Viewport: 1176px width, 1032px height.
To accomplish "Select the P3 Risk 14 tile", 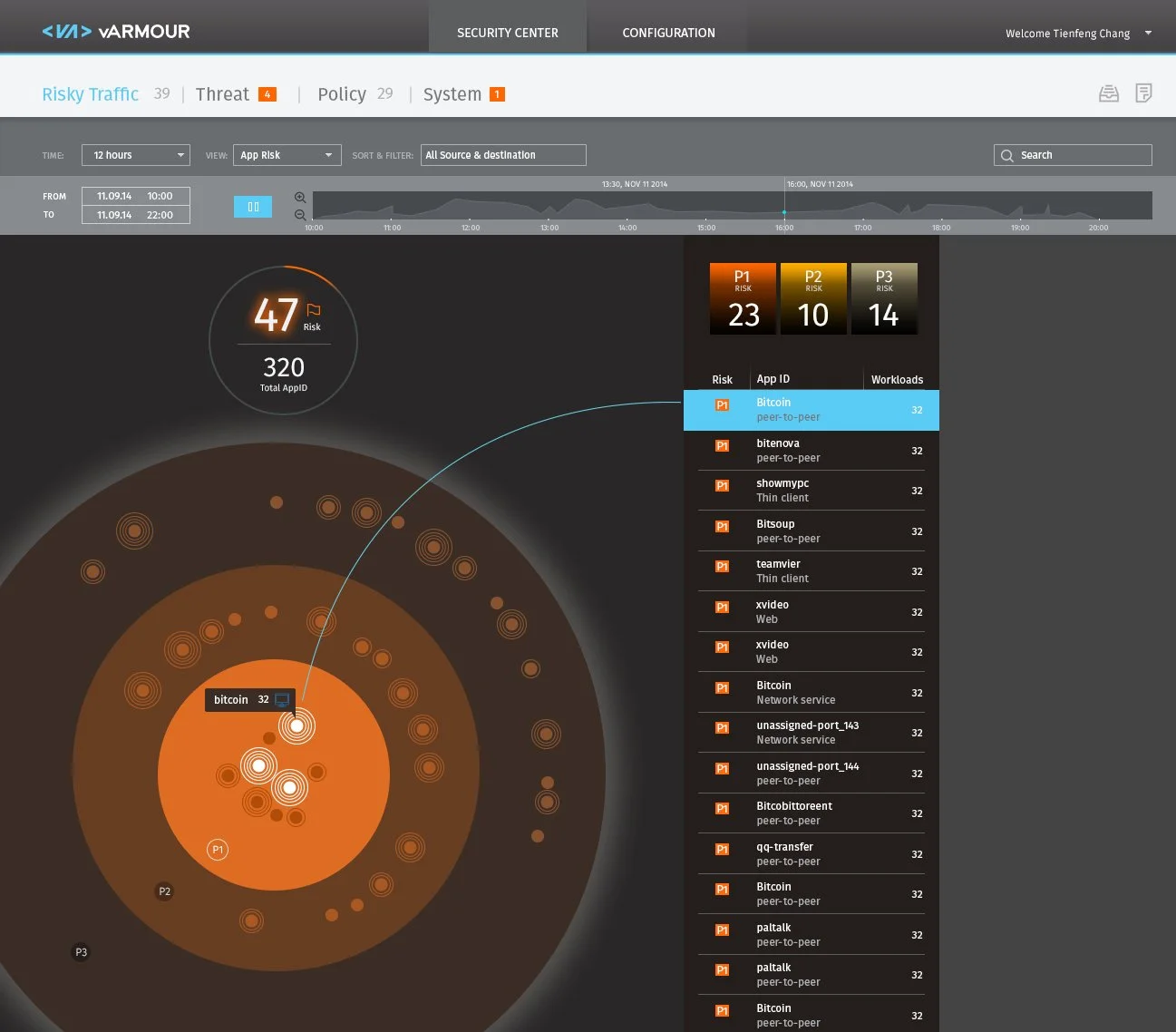I will point(884,298).
